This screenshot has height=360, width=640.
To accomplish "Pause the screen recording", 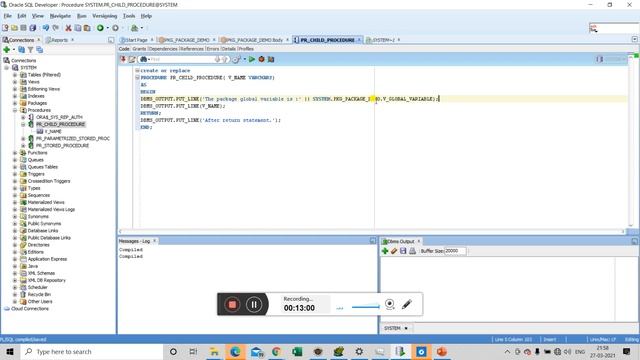I will (254, 304).
